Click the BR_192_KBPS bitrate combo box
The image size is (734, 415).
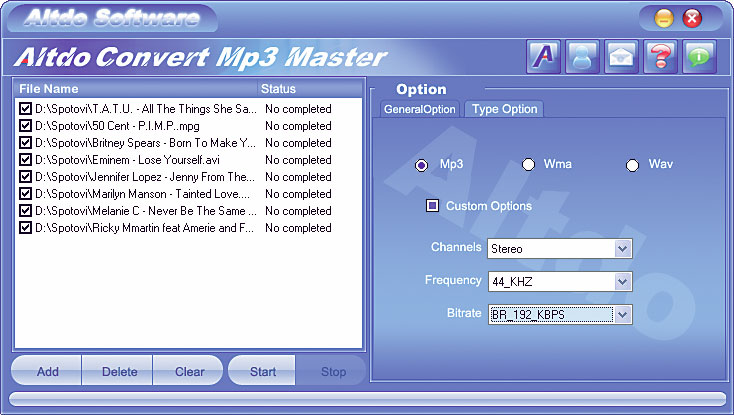[x=559, y=314]
